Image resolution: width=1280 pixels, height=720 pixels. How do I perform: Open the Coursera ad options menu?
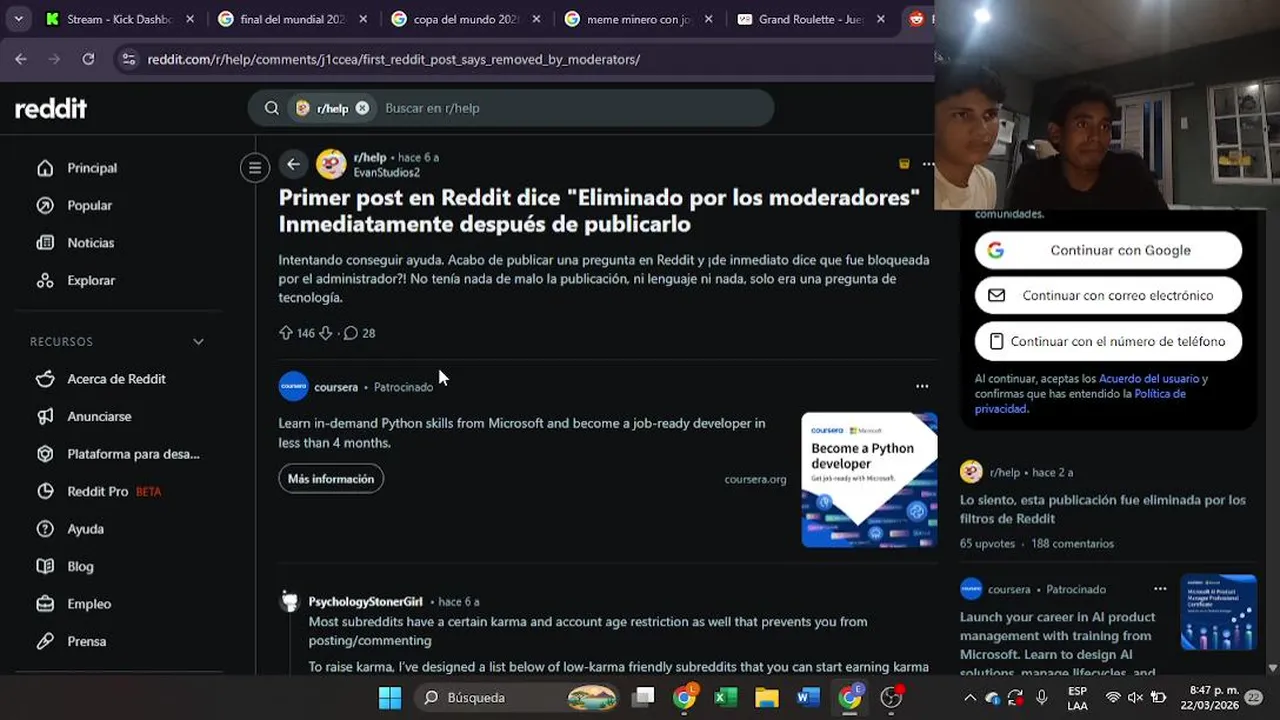pos(922,386)
